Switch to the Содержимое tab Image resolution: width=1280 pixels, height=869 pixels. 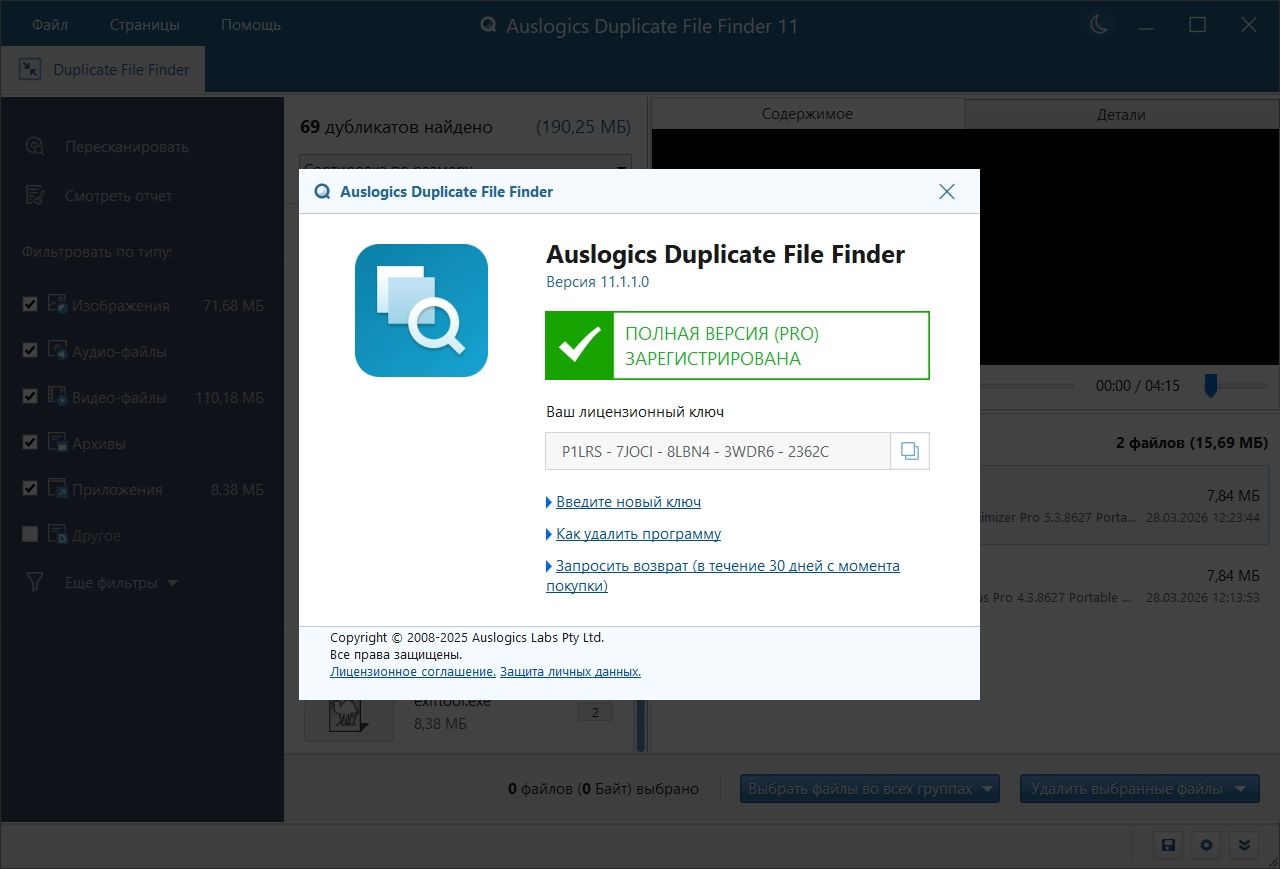click(x=807, y=114)
